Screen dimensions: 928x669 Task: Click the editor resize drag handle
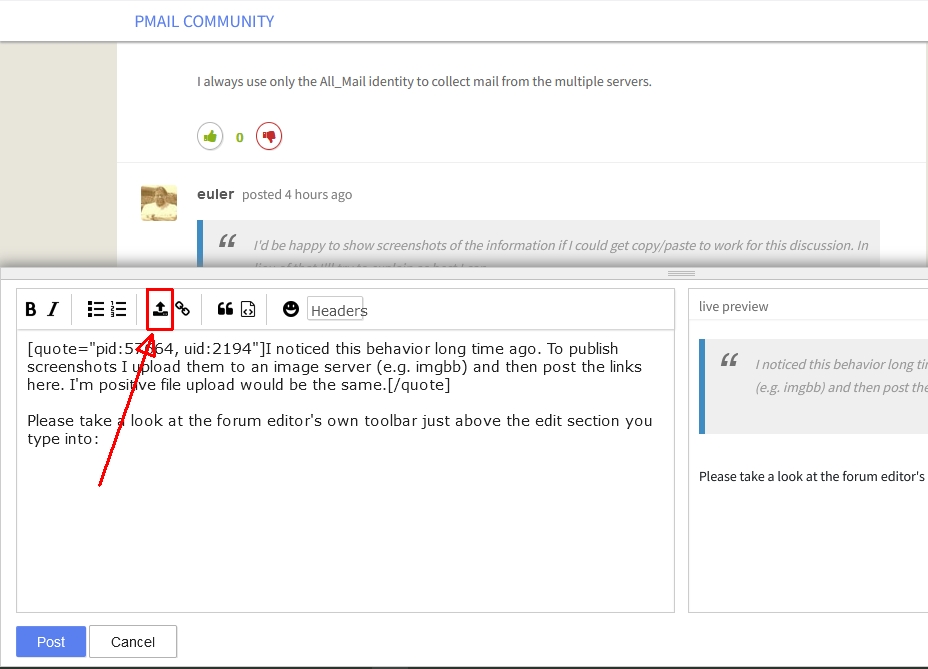point(681,273)
